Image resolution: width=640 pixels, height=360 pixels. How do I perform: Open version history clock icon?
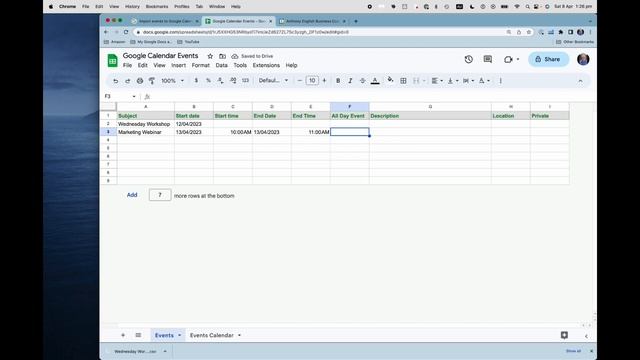point(469,59)
